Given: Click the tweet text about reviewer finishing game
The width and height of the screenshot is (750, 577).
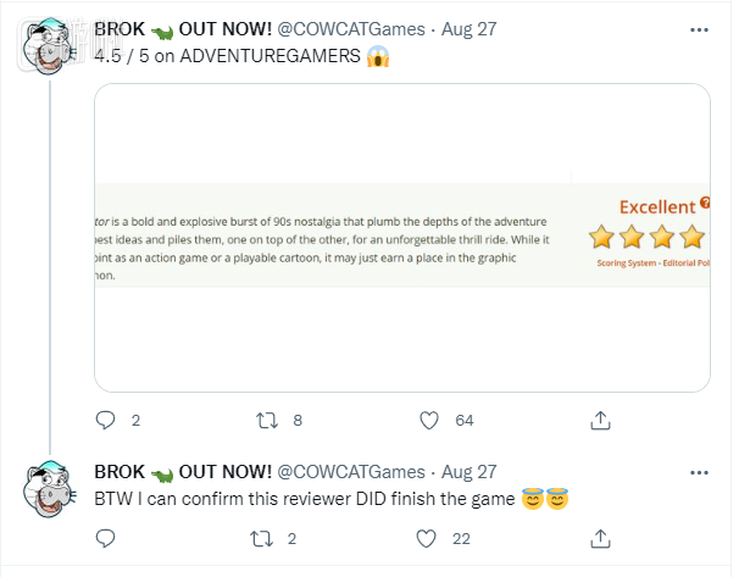Looking at the screenshot, I should click(305, 499).
